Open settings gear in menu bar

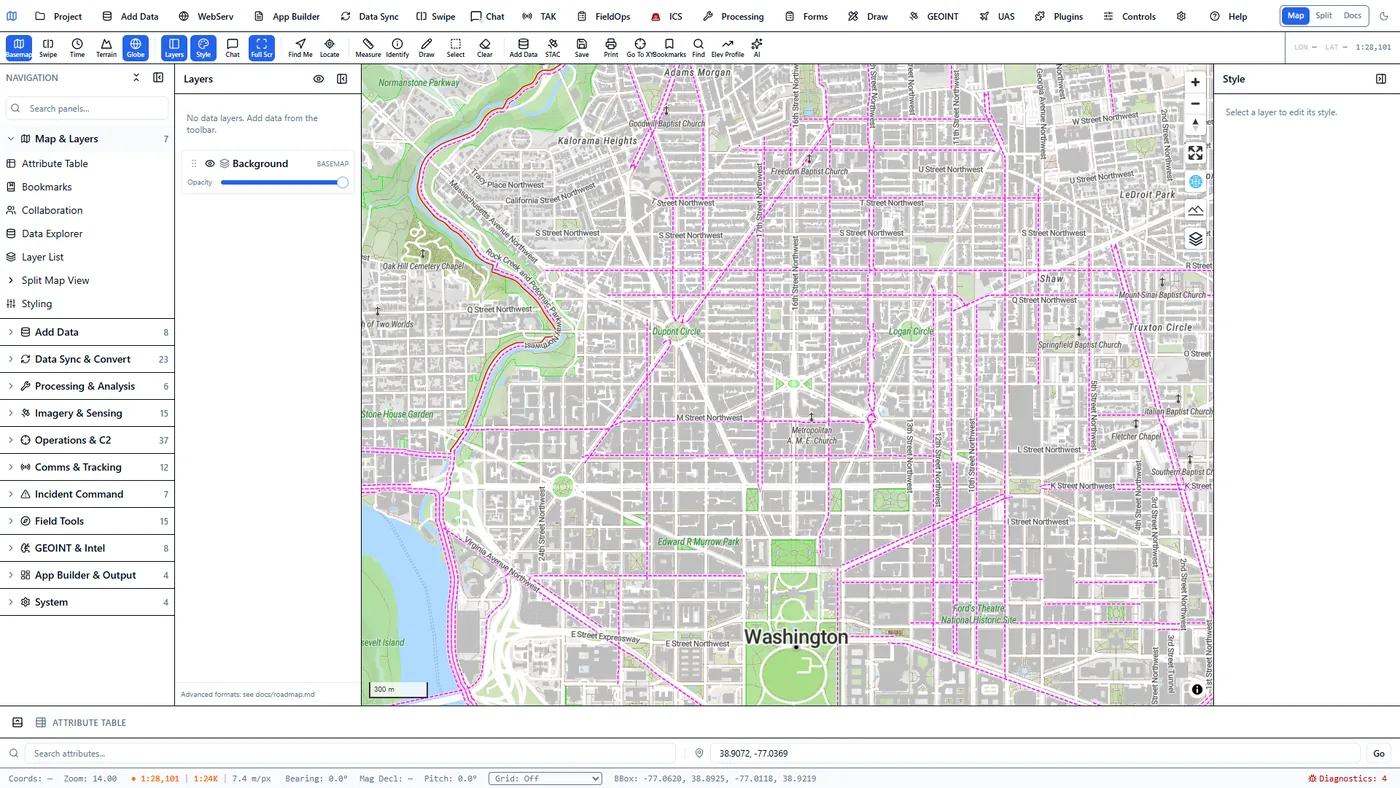(1181, 16)
